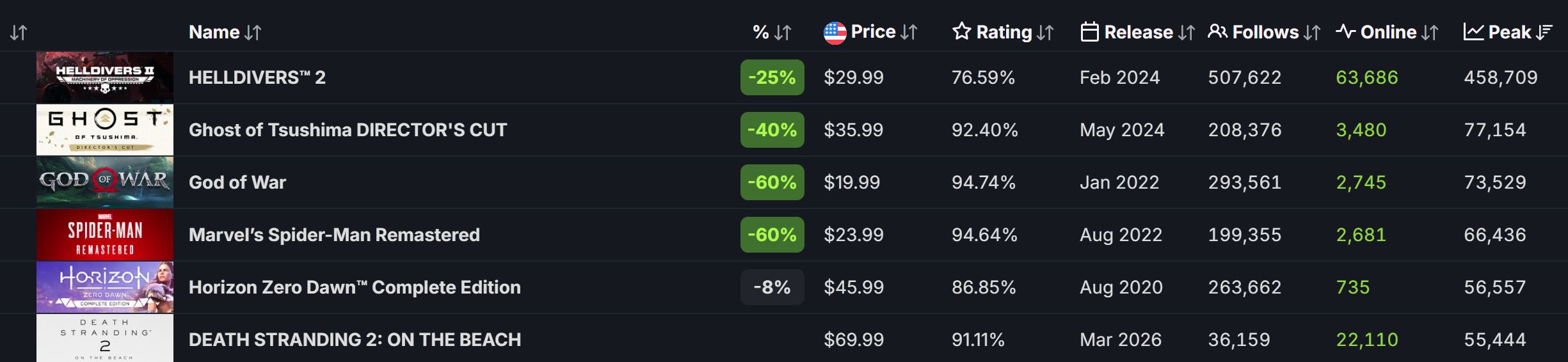
Task: Sort table by Release column arrows
Action: (1187, 33)
